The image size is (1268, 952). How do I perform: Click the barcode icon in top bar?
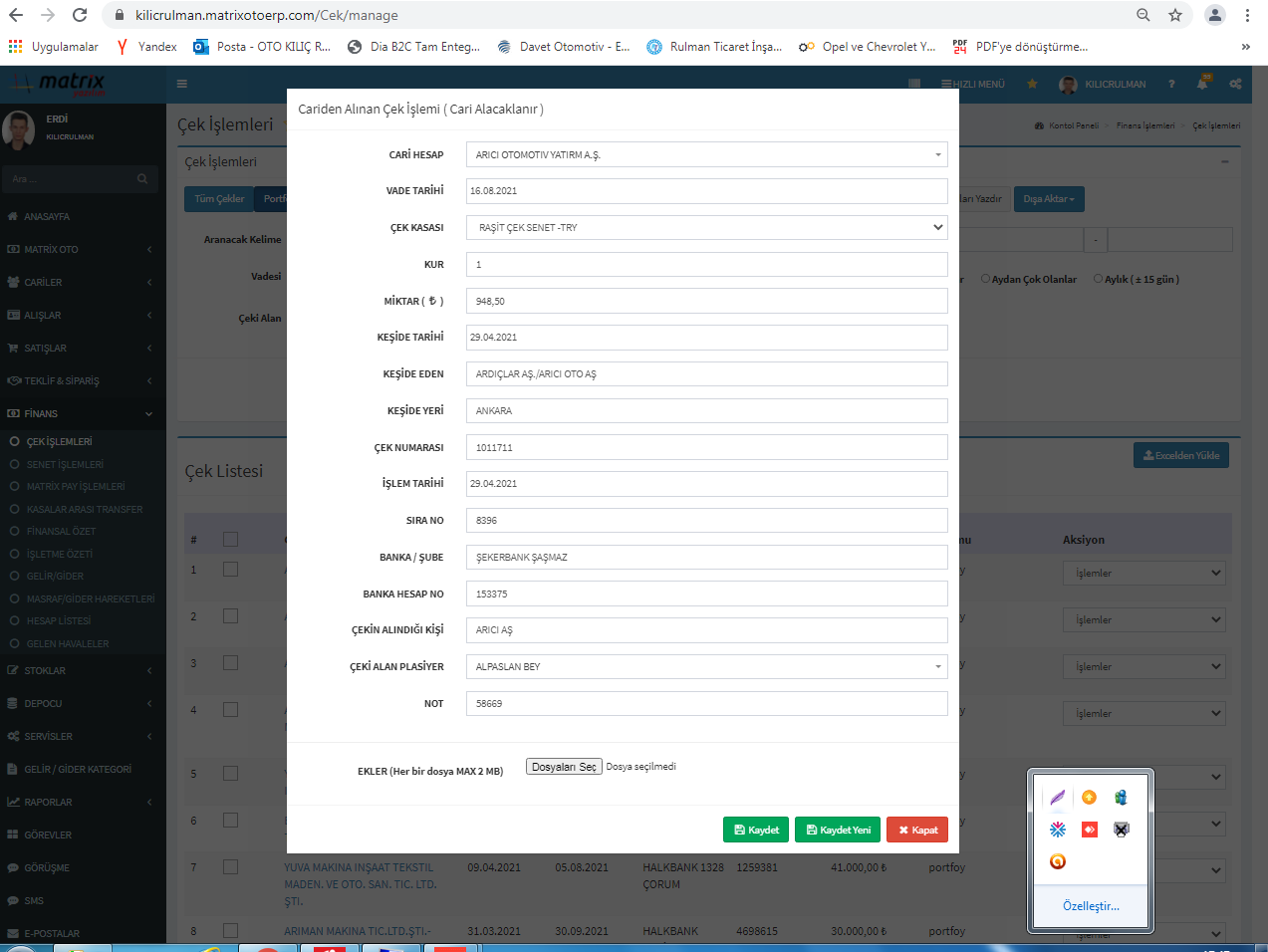pyautogui.click(x=914, y=85)
